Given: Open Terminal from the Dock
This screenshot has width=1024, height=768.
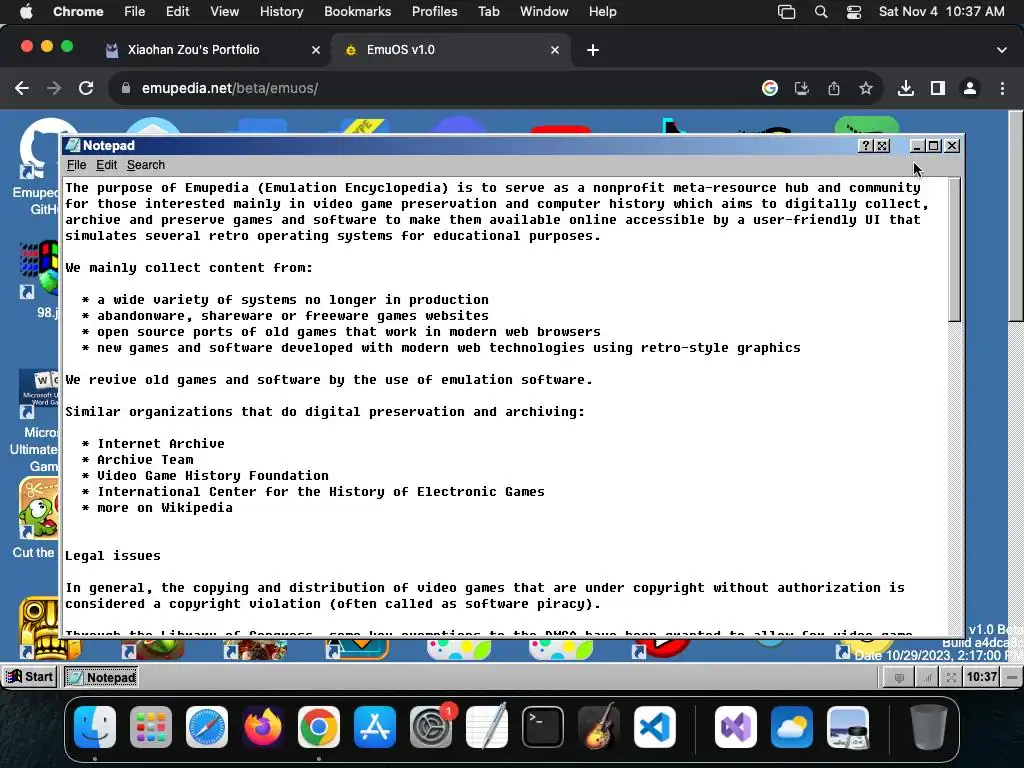Looking at the screenshot, I should (543, 727).
